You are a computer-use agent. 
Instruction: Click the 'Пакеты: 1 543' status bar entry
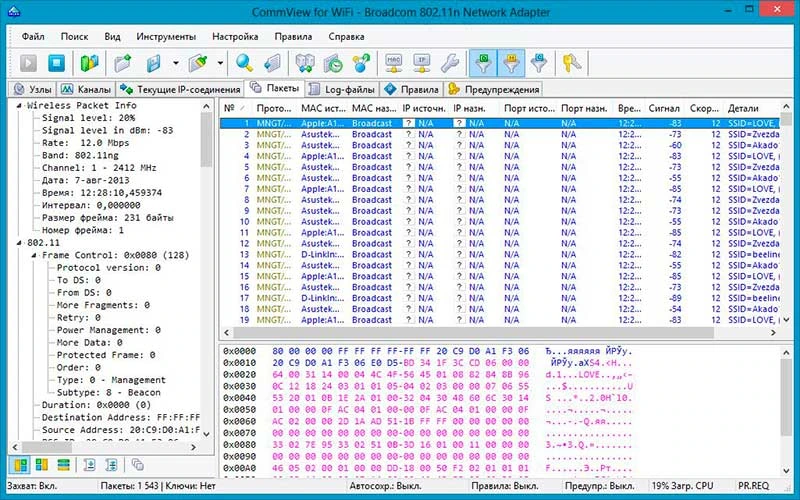coord(130,486)
